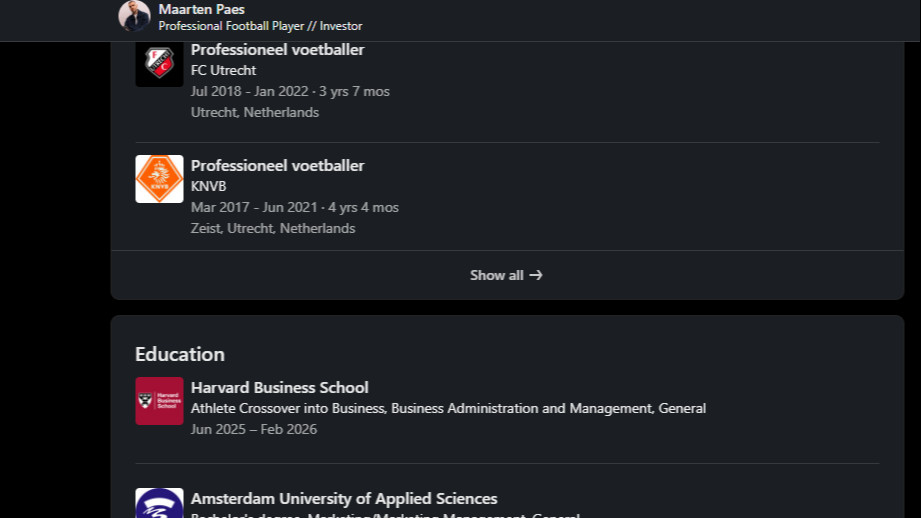921x518 pixels.
Task: Open Amsterdam University of Applied Sciences name
Action: [344, 499]
